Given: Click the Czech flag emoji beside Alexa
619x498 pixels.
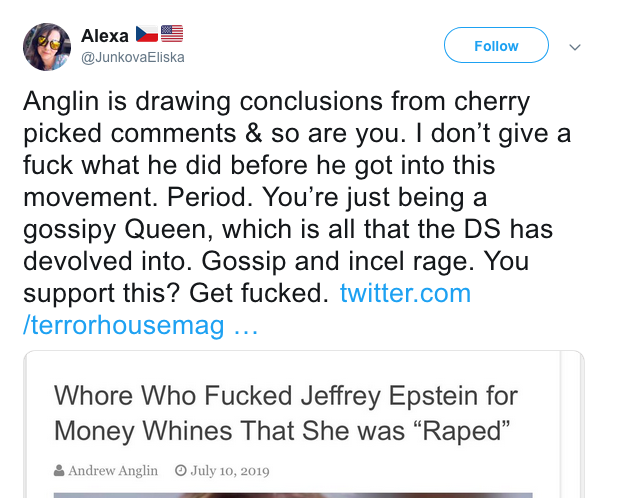Looking at the screenshot, I should click(147, 36).
